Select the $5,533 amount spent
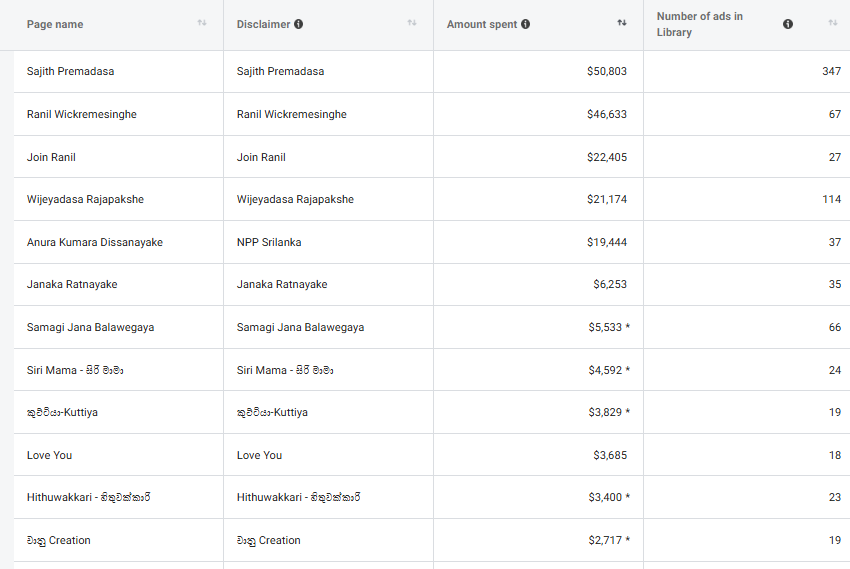 tap(605, 327)
